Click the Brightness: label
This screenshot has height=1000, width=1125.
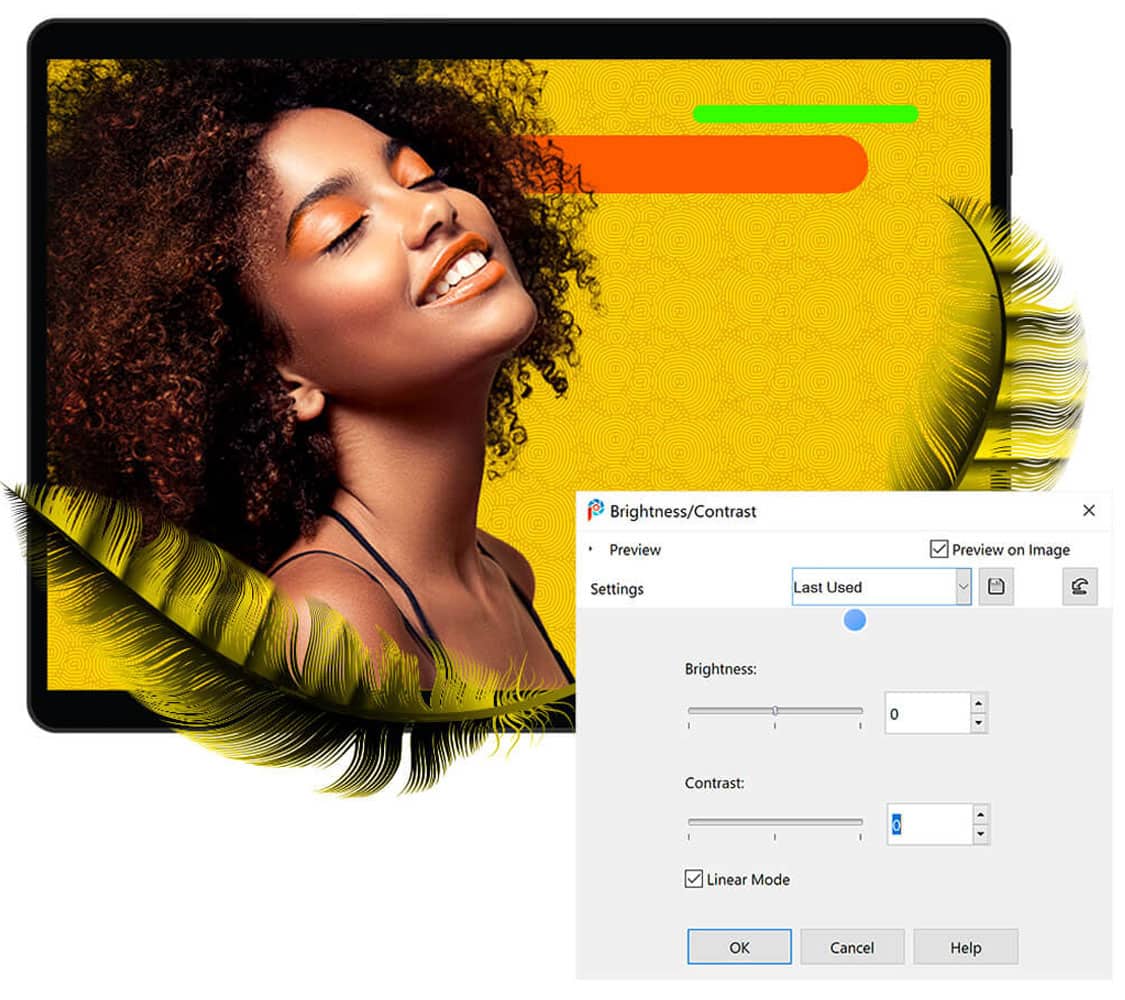pos(720,669)
